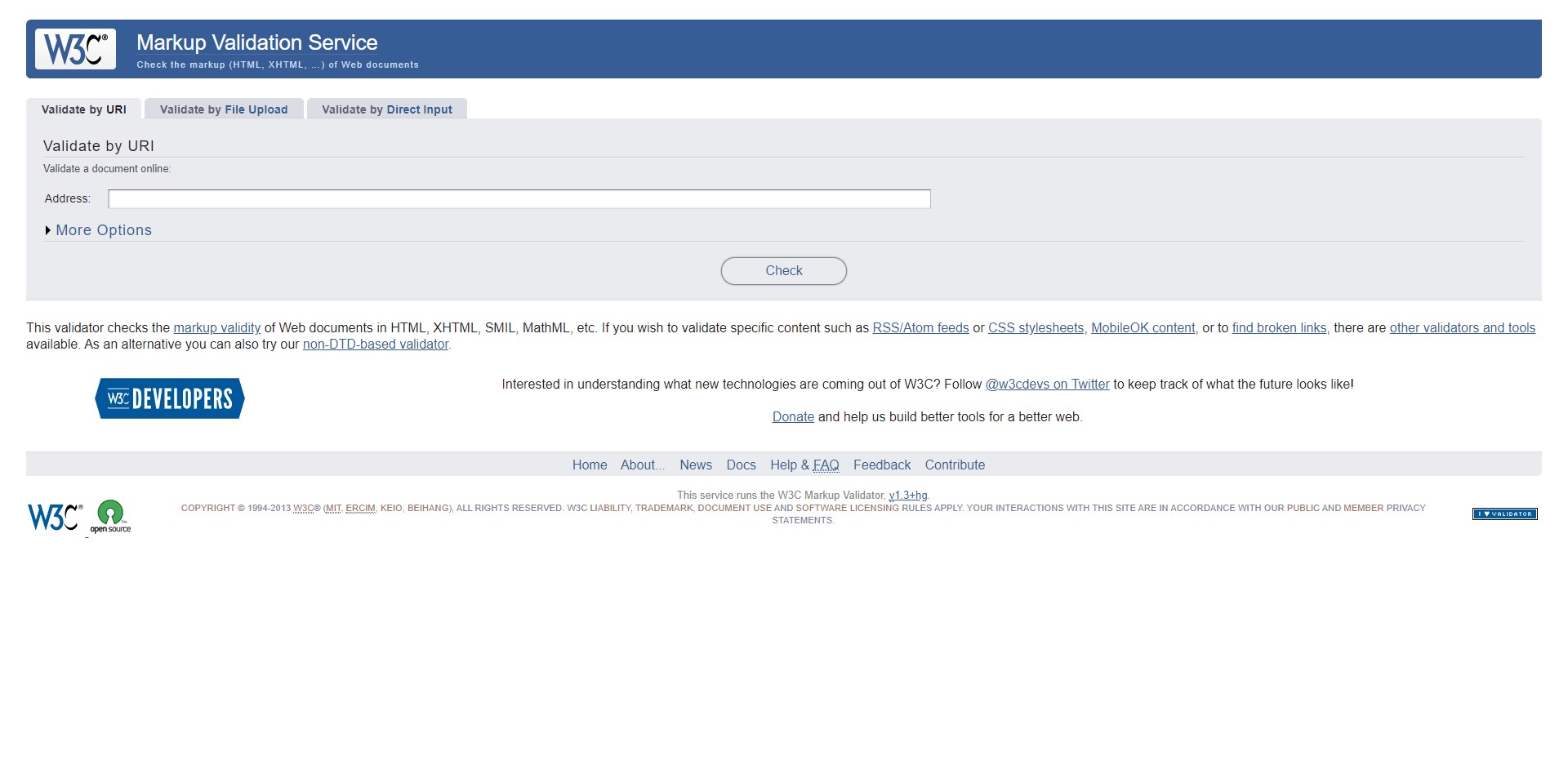Click the W3C link in copyright
The width and height of the screenshot is (1568, 765).
pos(303,509)
